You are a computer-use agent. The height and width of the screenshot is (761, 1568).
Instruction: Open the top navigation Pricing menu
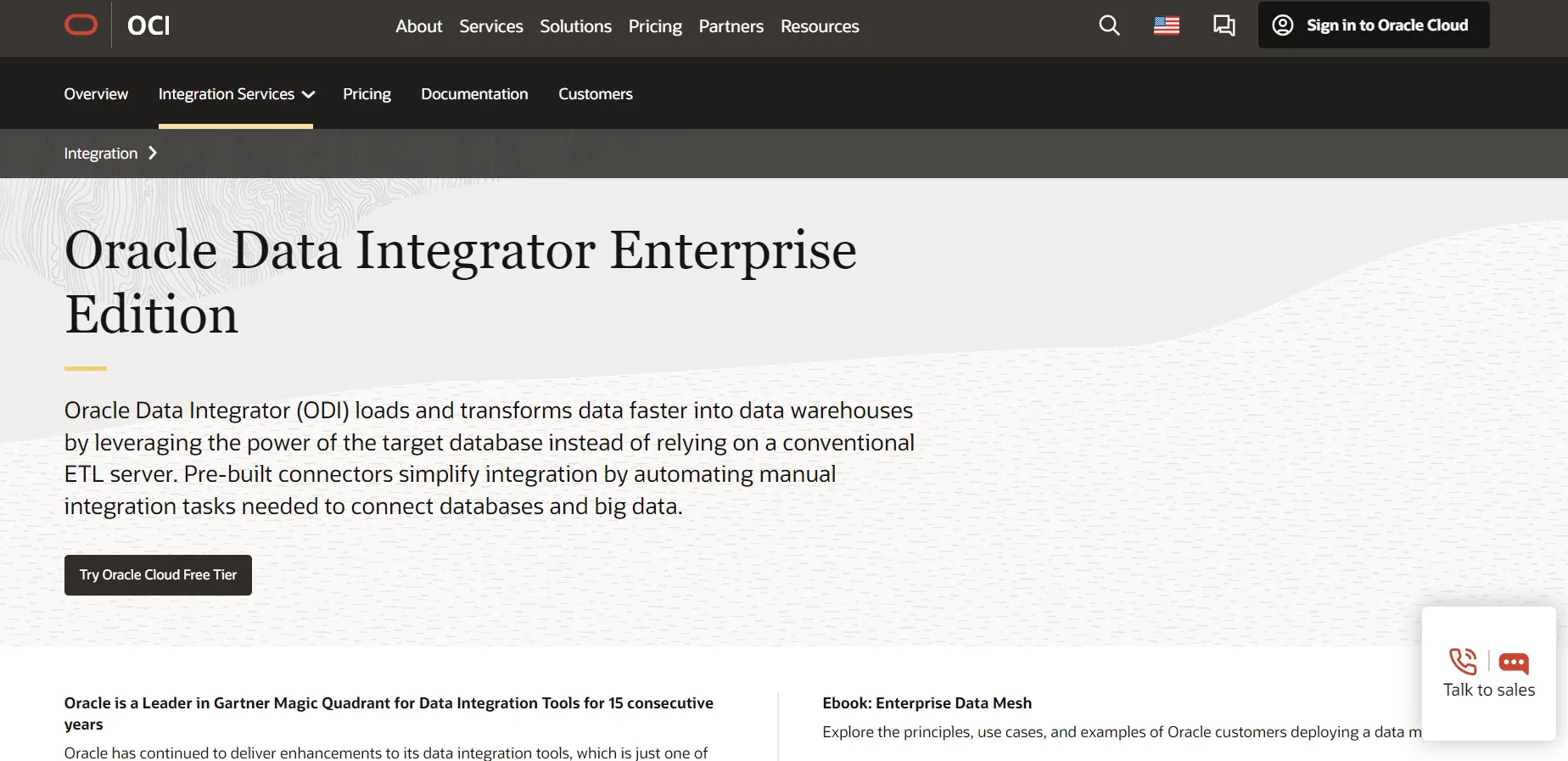click(x=655, y=26)
